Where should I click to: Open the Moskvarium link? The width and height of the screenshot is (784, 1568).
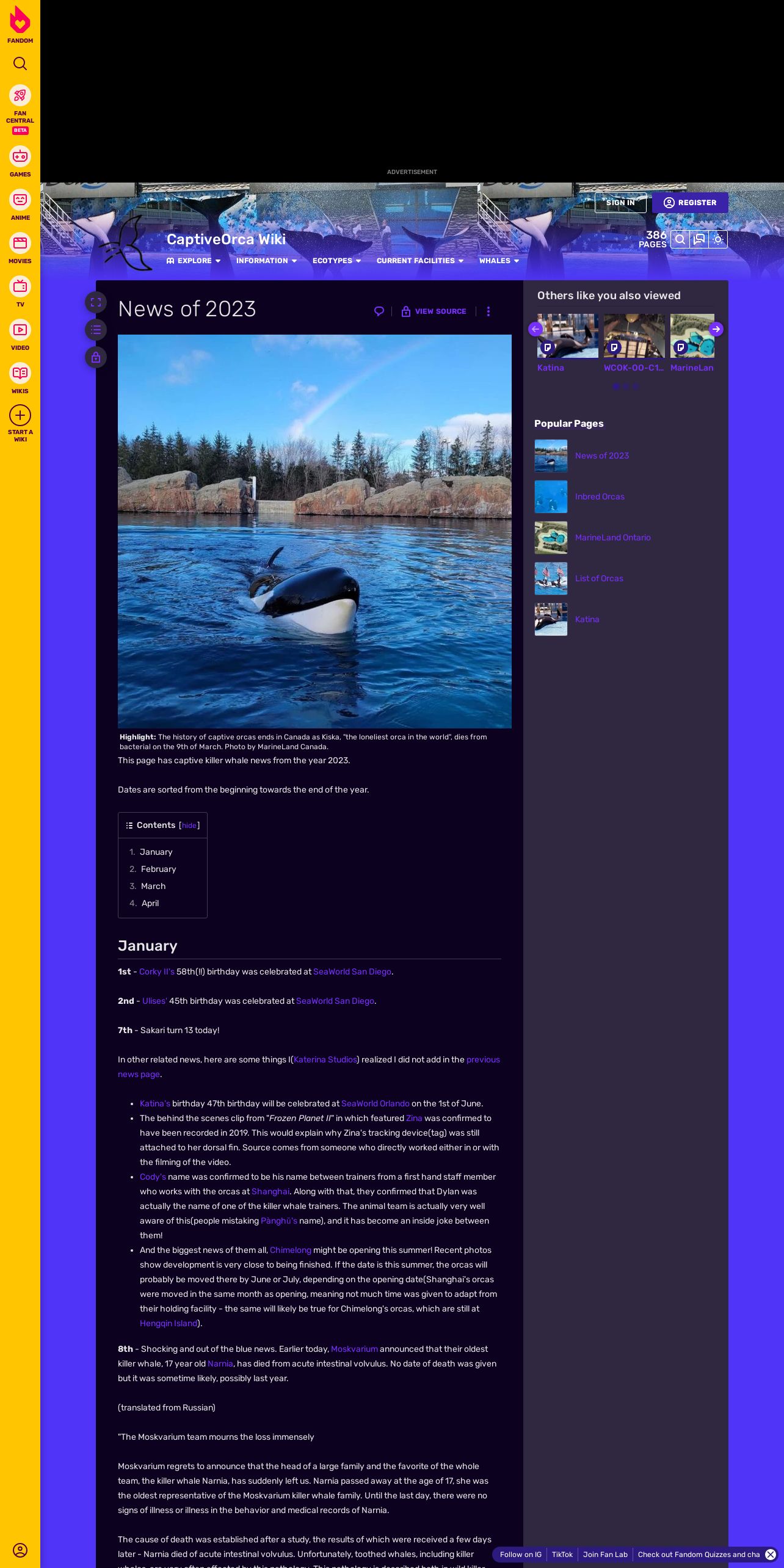coord(354,1349)
